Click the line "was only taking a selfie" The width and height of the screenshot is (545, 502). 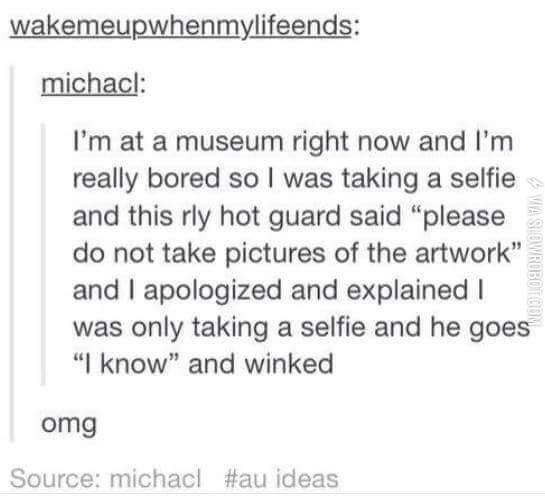pos(301,328)
